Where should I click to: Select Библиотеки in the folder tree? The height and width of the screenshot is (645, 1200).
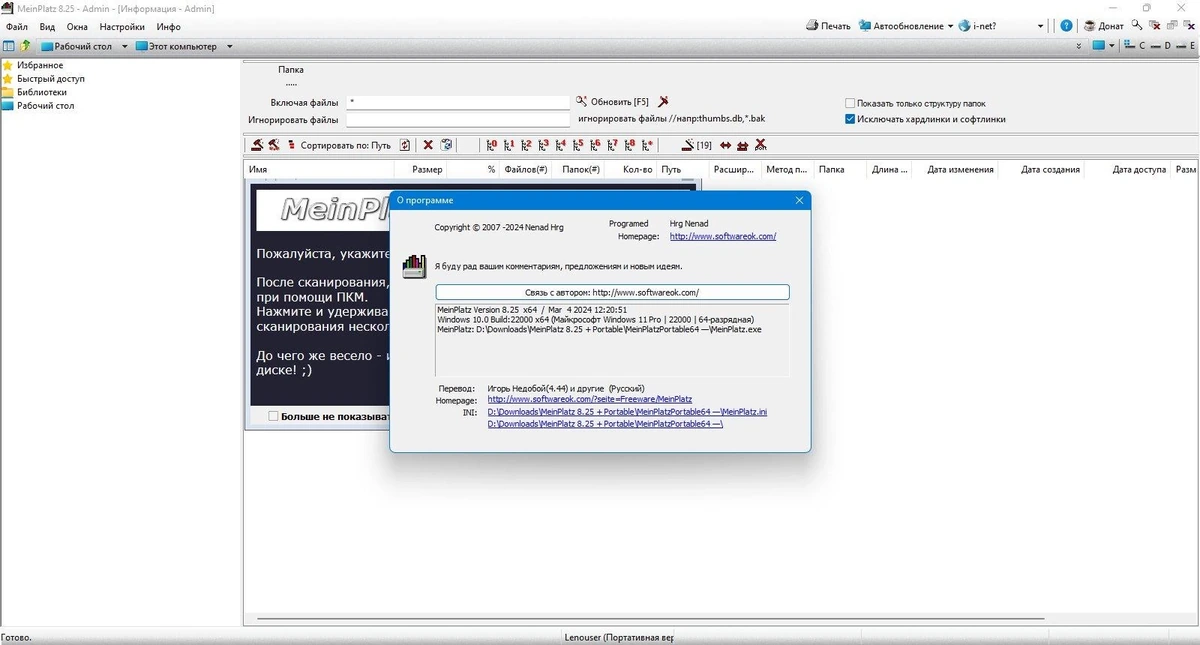point(42,92)
